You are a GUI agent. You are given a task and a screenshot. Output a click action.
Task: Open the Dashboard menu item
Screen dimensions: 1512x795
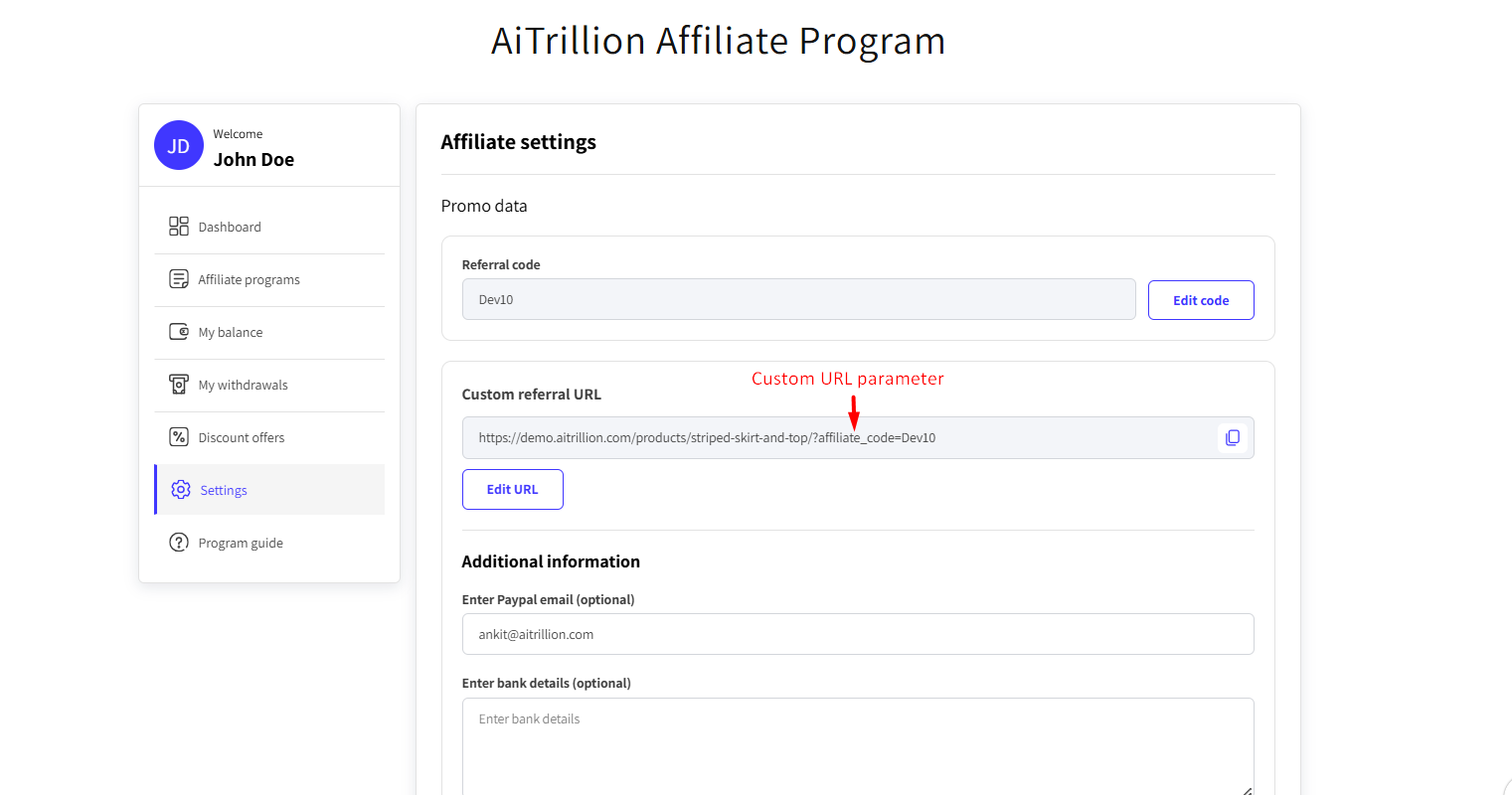click(230, 227)
